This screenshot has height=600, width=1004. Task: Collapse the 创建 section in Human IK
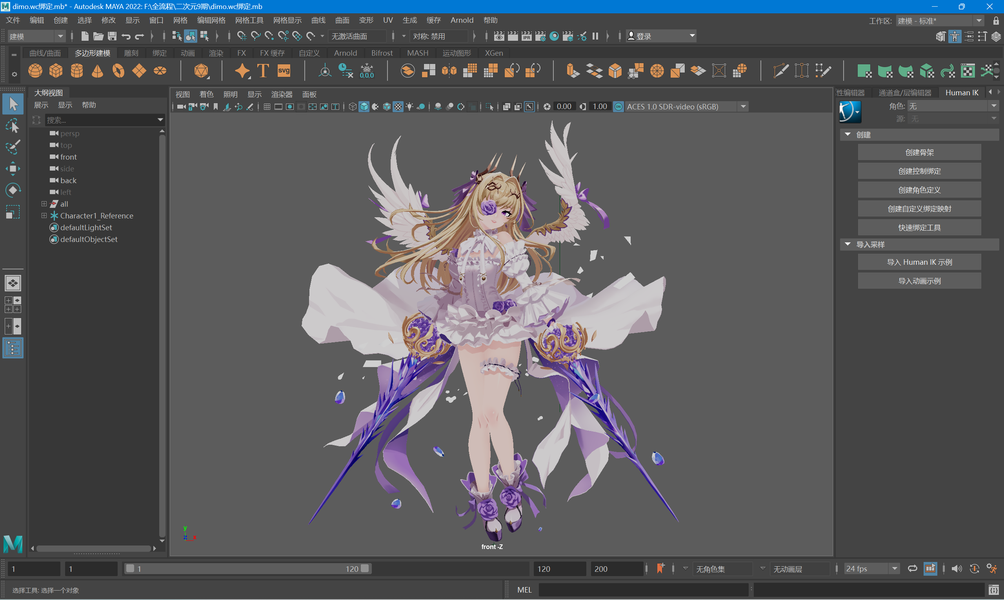[848, 134]
